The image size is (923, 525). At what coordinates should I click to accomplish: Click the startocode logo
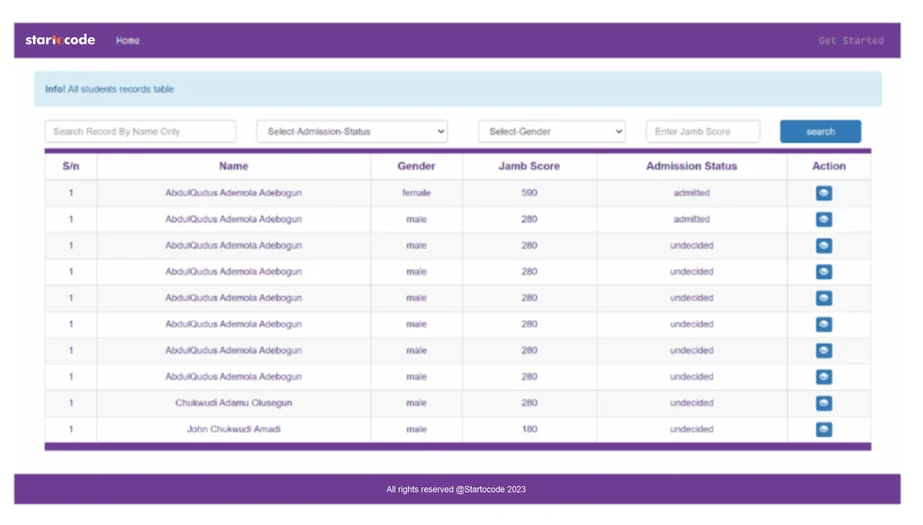[x=60, y=40]
